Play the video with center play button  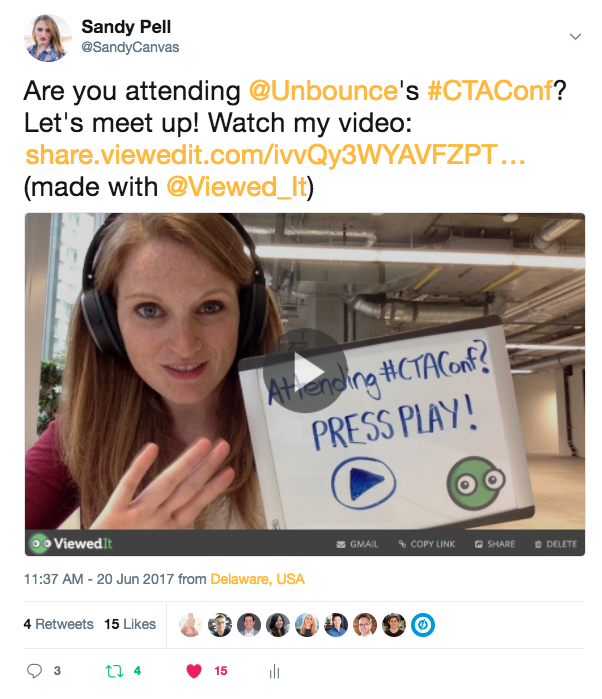point(305,371)
